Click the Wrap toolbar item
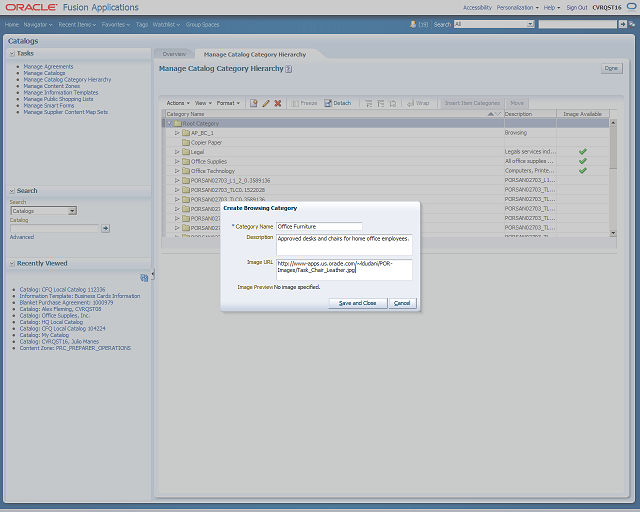Viewport: 640px width, 512px height. [418, 103]
